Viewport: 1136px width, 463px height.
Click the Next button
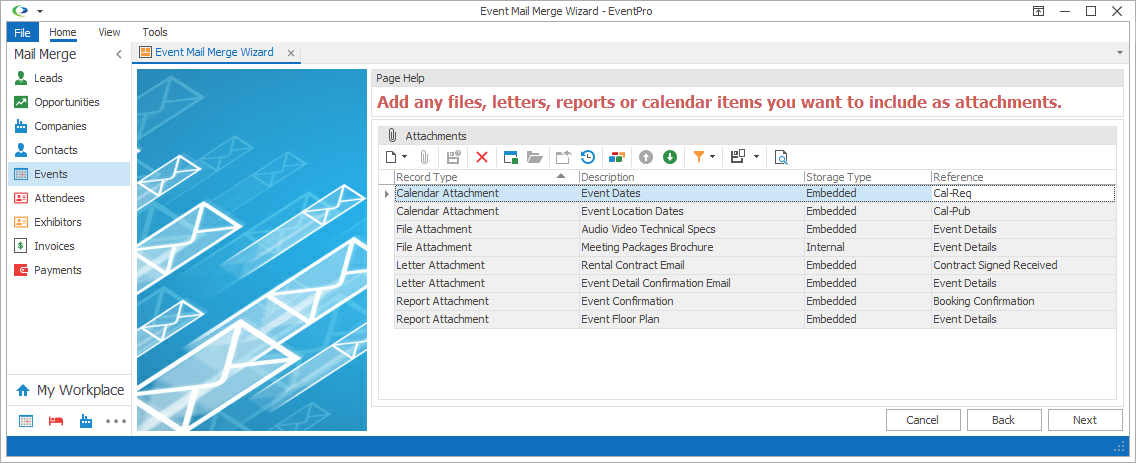pyautogui.click(x=1085, y=420)
